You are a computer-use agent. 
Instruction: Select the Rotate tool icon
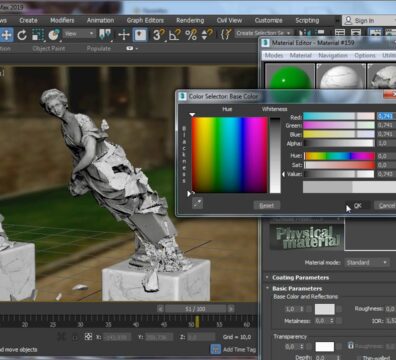click(x=22, y=35)
